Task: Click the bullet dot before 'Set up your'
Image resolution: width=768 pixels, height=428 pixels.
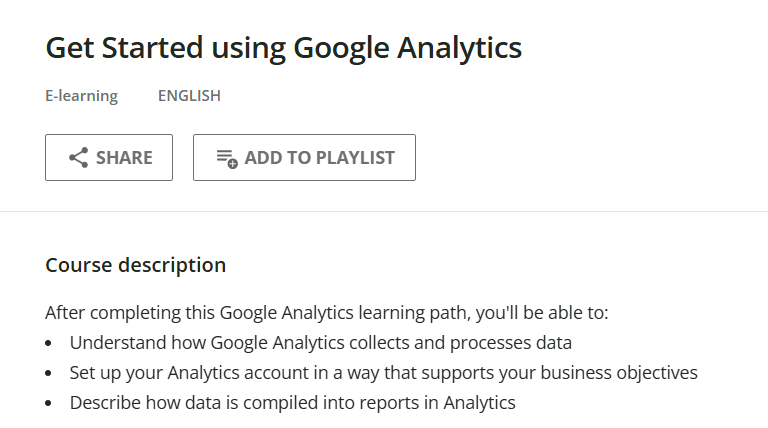Action: [50, 374]
